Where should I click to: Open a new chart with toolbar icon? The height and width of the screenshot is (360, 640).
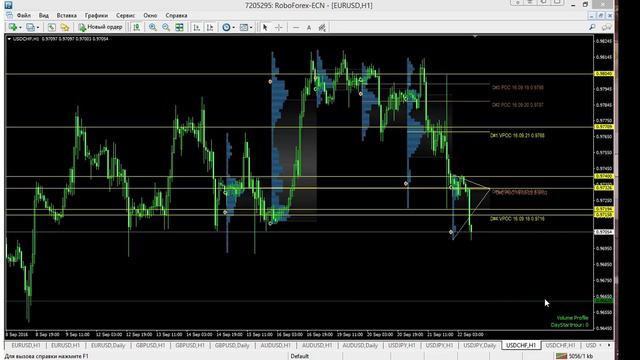pyautogui.click(x=13, y=27)
